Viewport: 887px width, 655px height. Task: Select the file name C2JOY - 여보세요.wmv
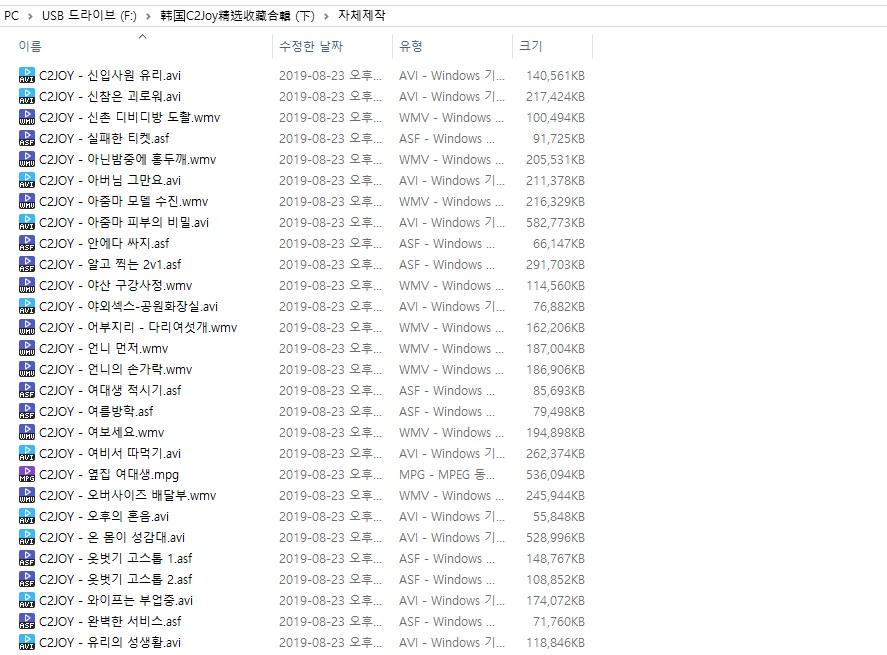coord(102,432)
